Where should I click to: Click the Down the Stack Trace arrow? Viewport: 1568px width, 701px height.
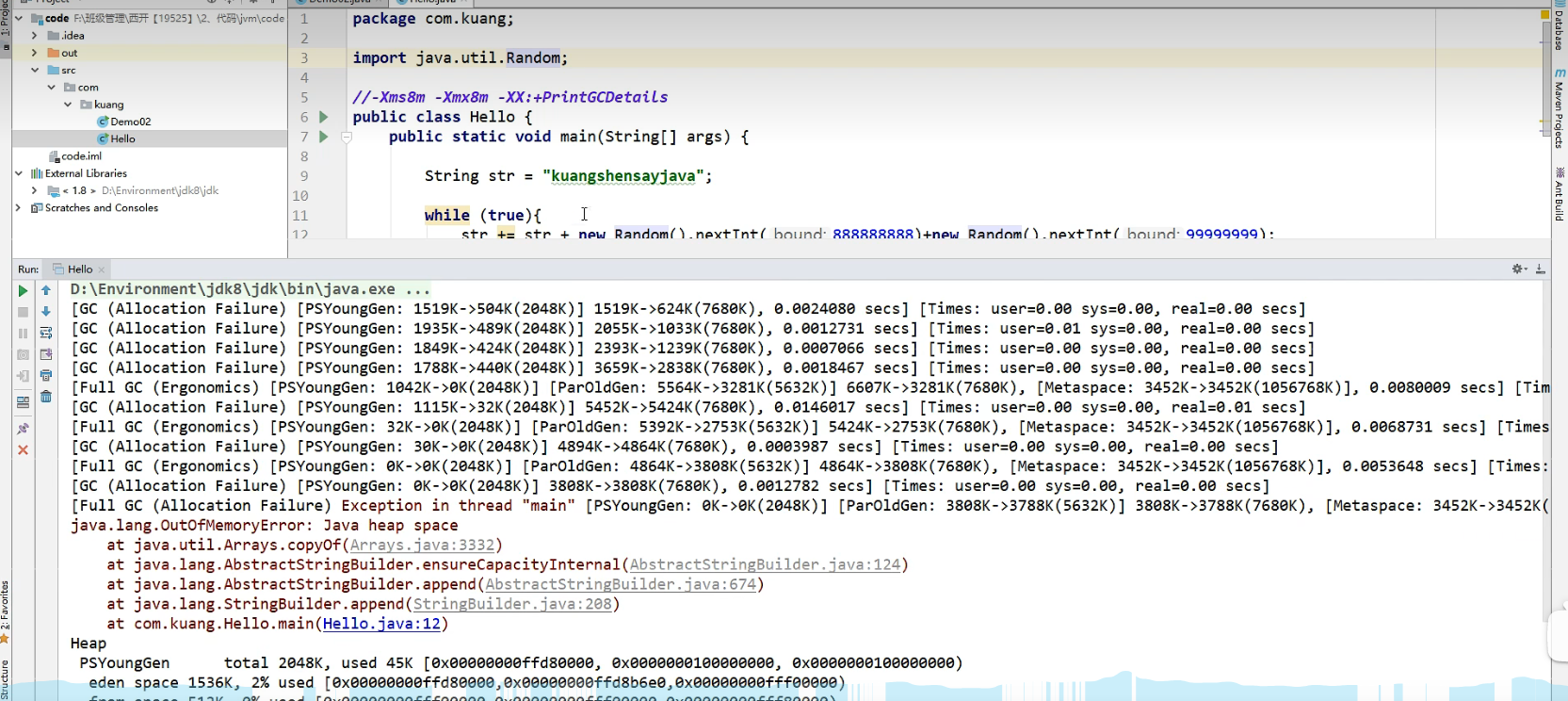pos(46,311)
